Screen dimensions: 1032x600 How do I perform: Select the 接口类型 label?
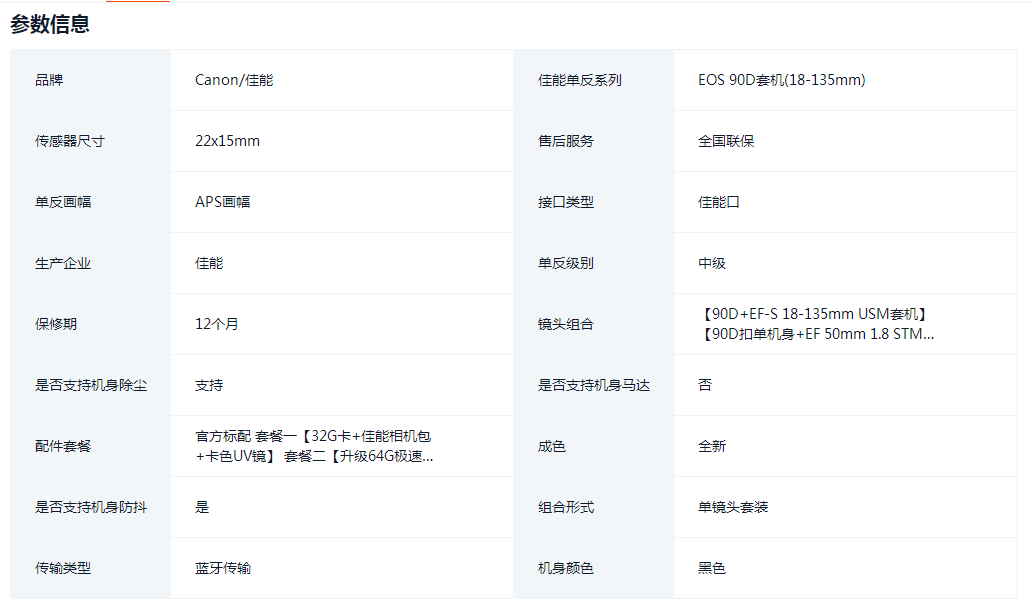pos(565,203)
